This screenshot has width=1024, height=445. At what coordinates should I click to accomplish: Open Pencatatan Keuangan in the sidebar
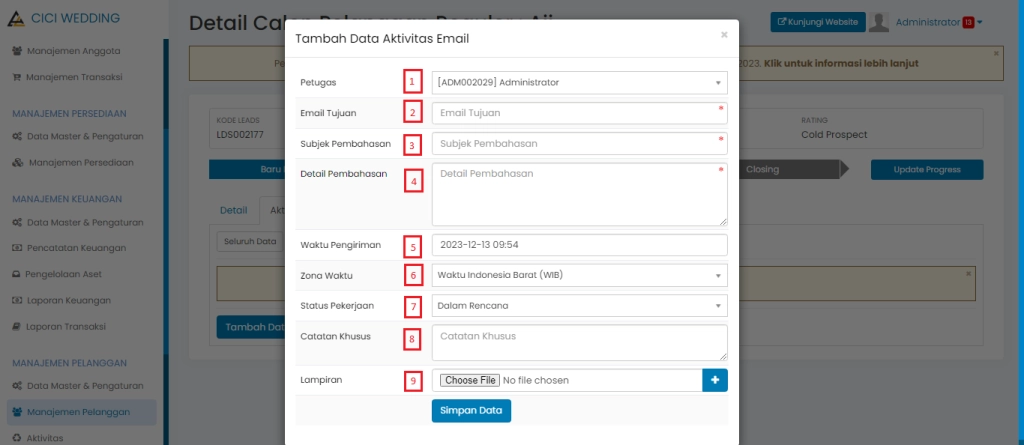(74, 247)
